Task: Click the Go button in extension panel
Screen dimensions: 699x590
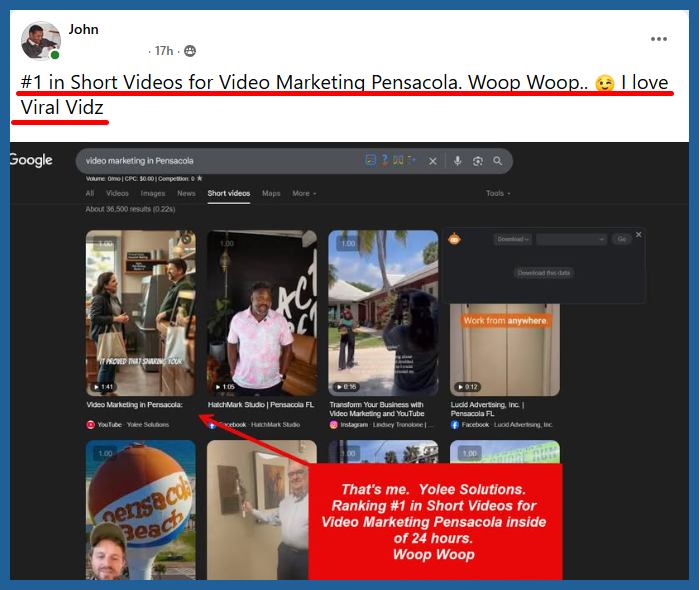Action: tap(622, 240)
